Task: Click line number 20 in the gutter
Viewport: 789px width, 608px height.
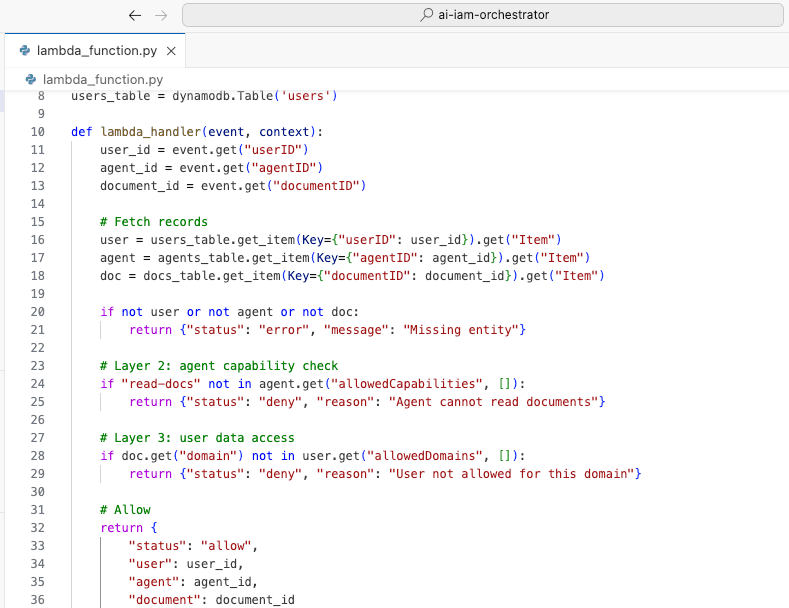Action: point(38,312)
